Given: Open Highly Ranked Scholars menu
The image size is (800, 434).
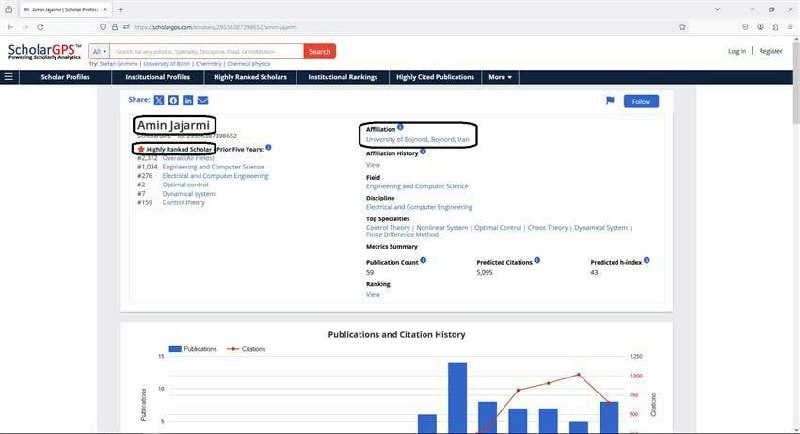Looking at the screenshot, I should pyautogui.click(x=251, y=77).
